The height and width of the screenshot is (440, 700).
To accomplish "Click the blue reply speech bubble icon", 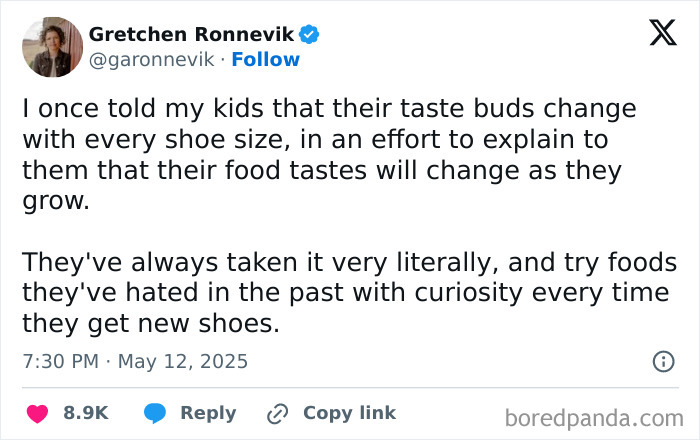I will click(155, 413).
